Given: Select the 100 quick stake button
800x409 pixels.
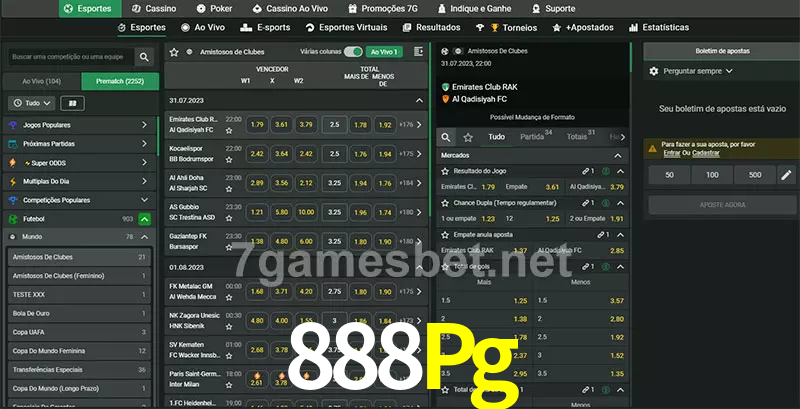Looking at the screenshot, I should pyautogui.click(x=710, y=175).
